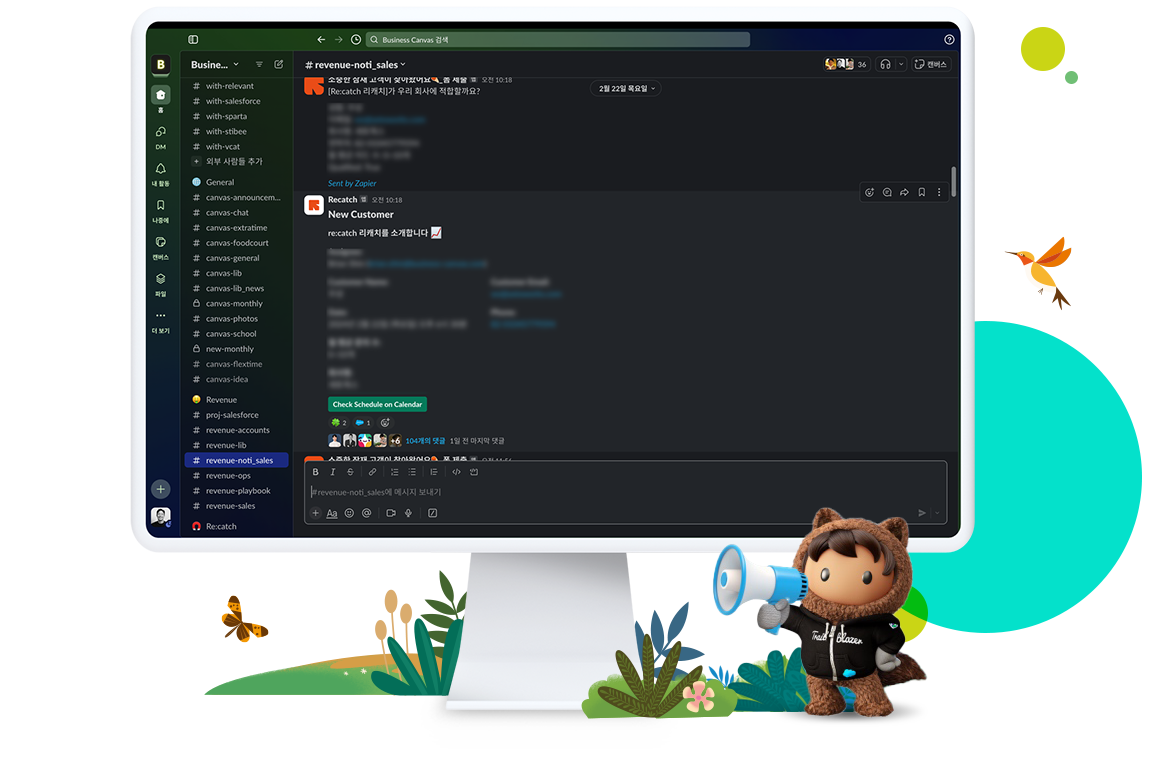Viewport: 1150px width, 760px height.
Task: Add reaction from message hover toolbar
Action: [869, 192]
